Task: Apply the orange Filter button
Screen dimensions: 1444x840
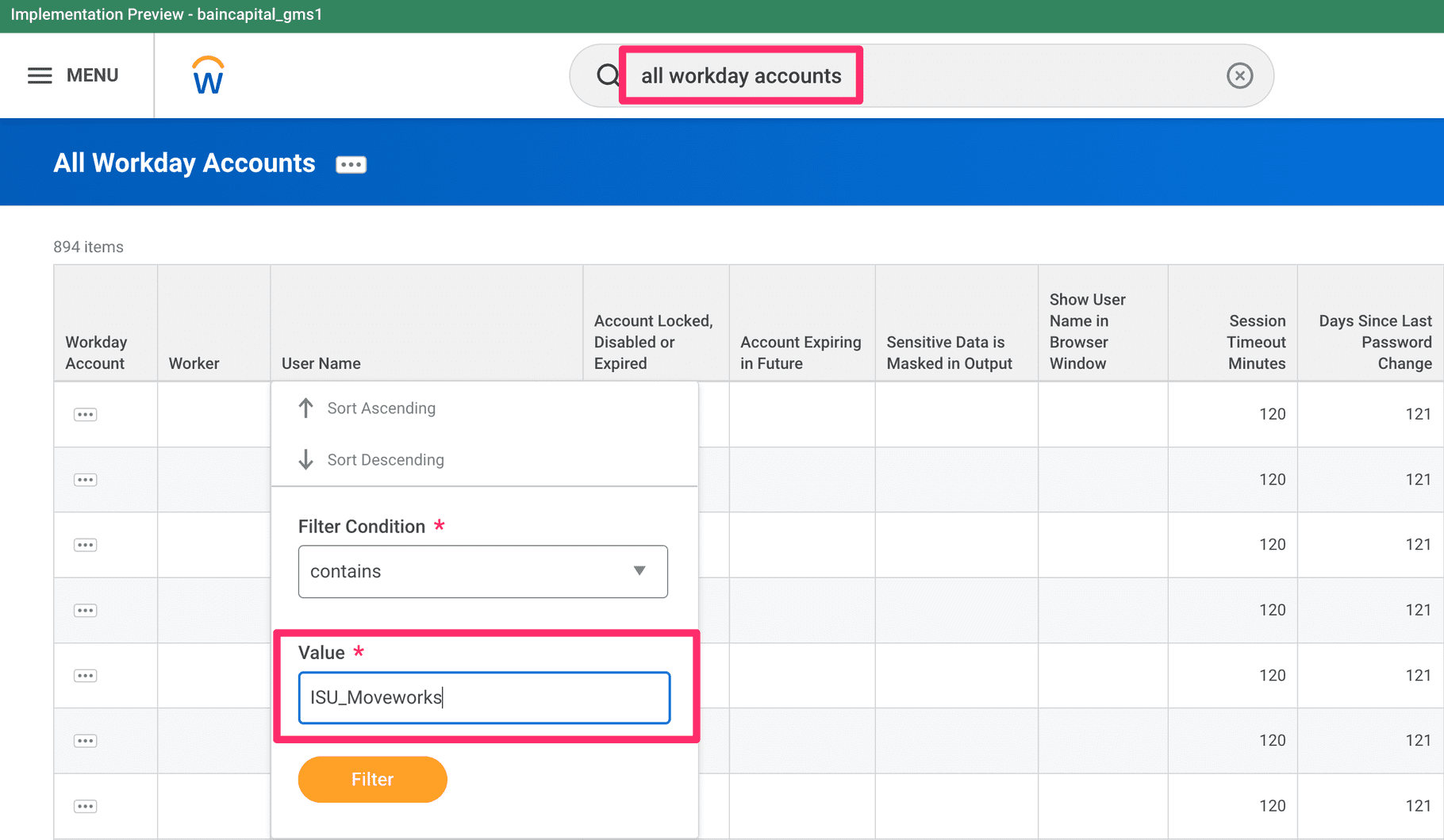Action: click(x=373, y=779)
